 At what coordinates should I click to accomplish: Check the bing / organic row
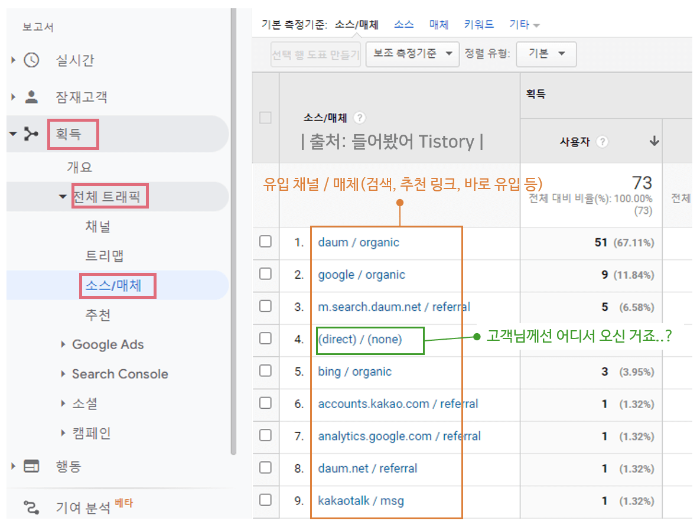pos(265,371)
